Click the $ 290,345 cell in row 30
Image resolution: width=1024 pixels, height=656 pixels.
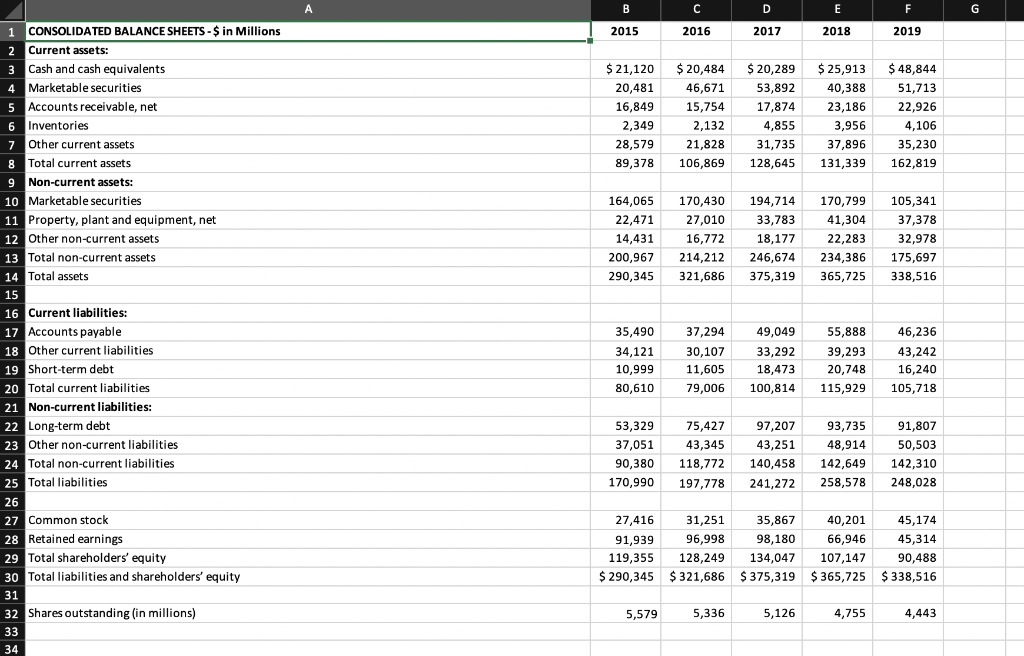tap(626, 577)
